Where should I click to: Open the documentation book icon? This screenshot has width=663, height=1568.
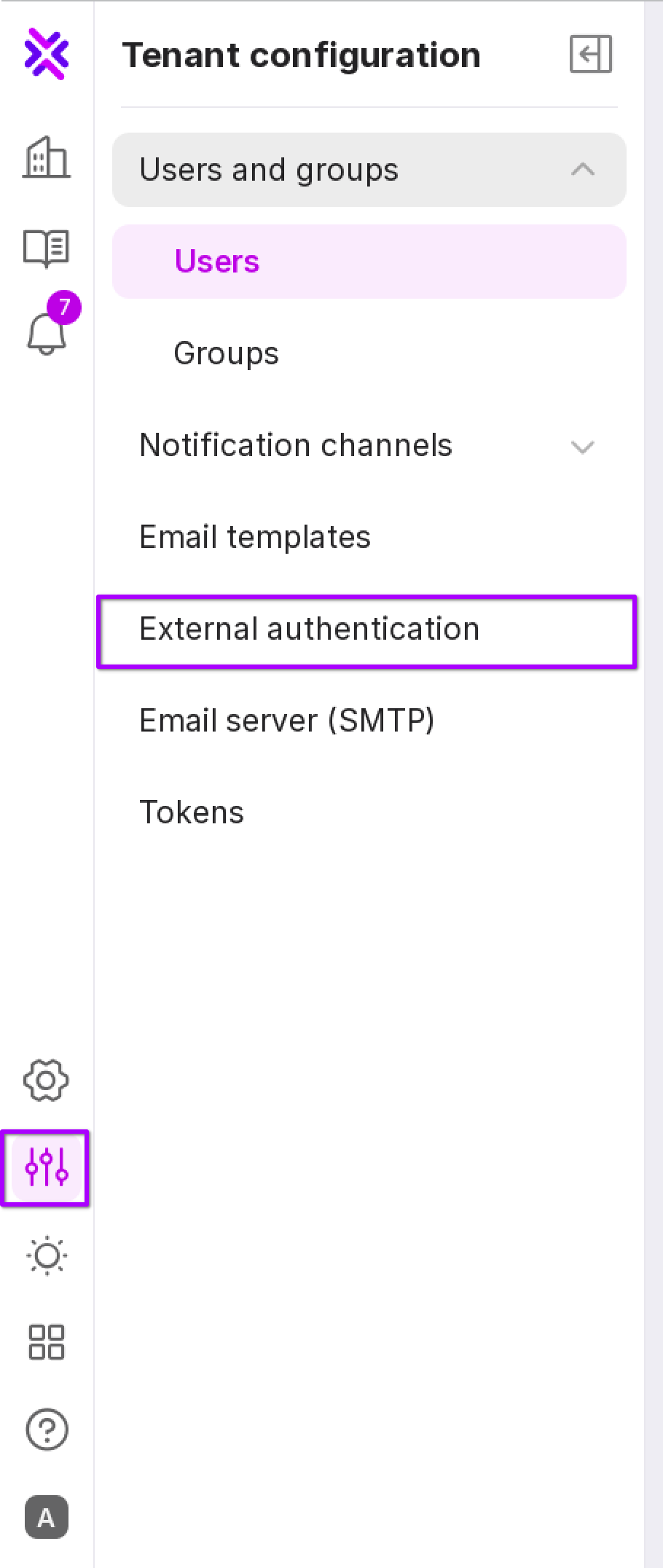click(x=47, y=248)
